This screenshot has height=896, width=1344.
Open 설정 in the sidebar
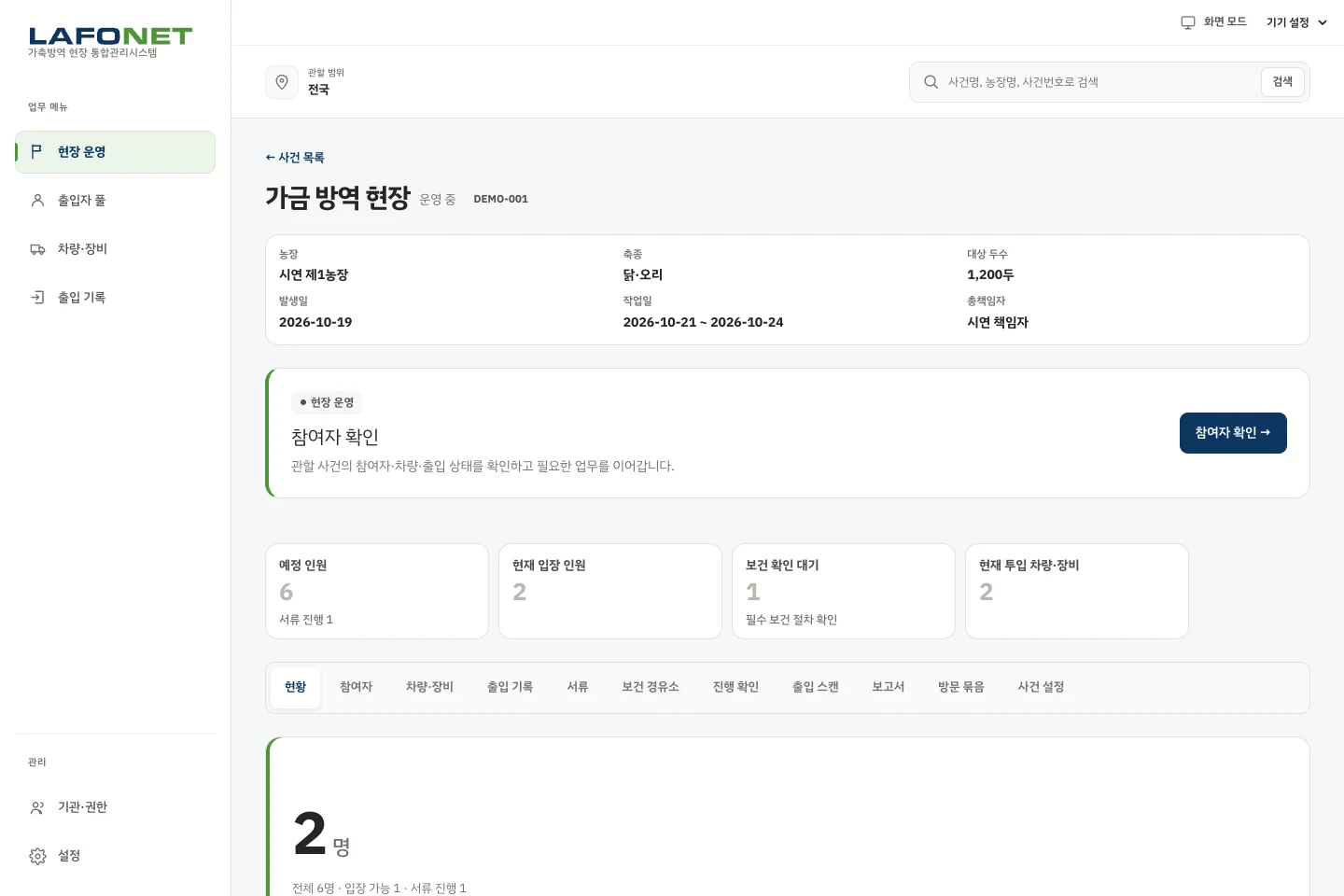click(x=115, y=856)
